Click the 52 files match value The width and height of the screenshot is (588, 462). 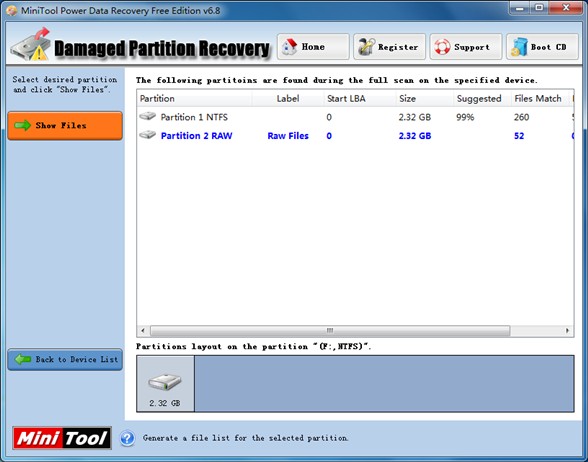tap(519, 136)
